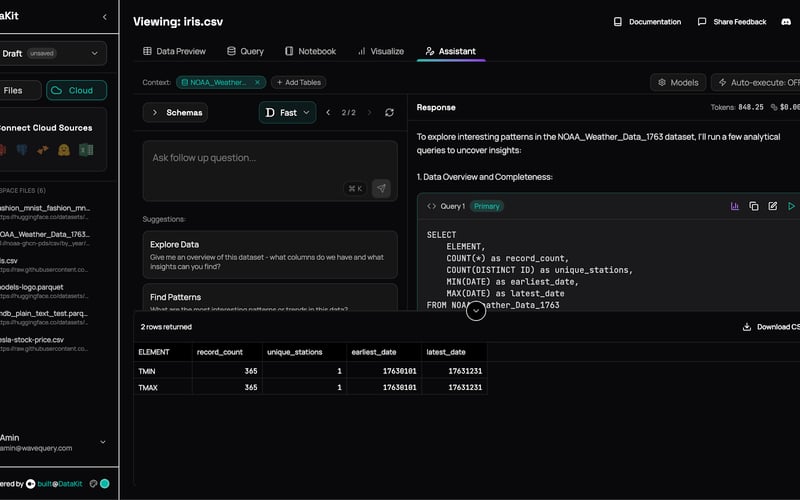Image resolution: width=800 pixels, height=500 pixels.
Task: Switch to the Query tab
Action: 245,51
